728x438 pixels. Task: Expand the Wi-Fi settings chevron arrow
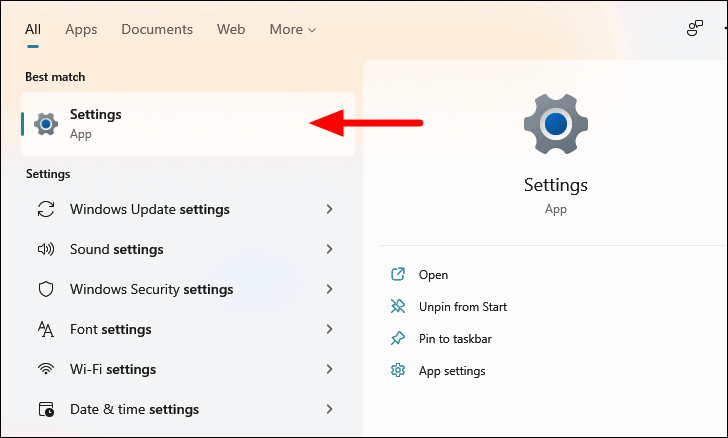click(x=329, y=369)
